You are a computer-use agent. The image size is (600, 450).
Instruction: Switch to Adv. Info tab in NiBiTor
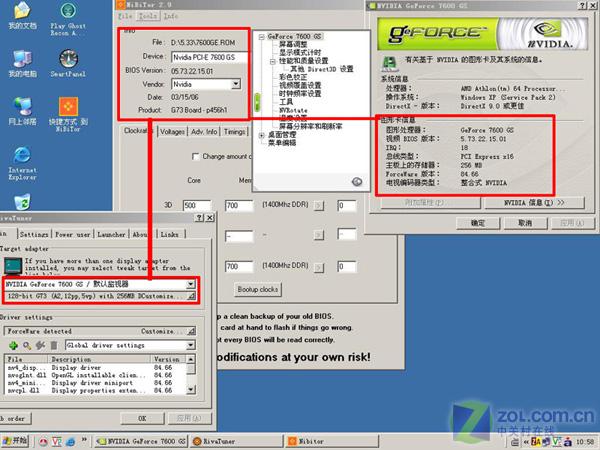[x=204, y=132]
